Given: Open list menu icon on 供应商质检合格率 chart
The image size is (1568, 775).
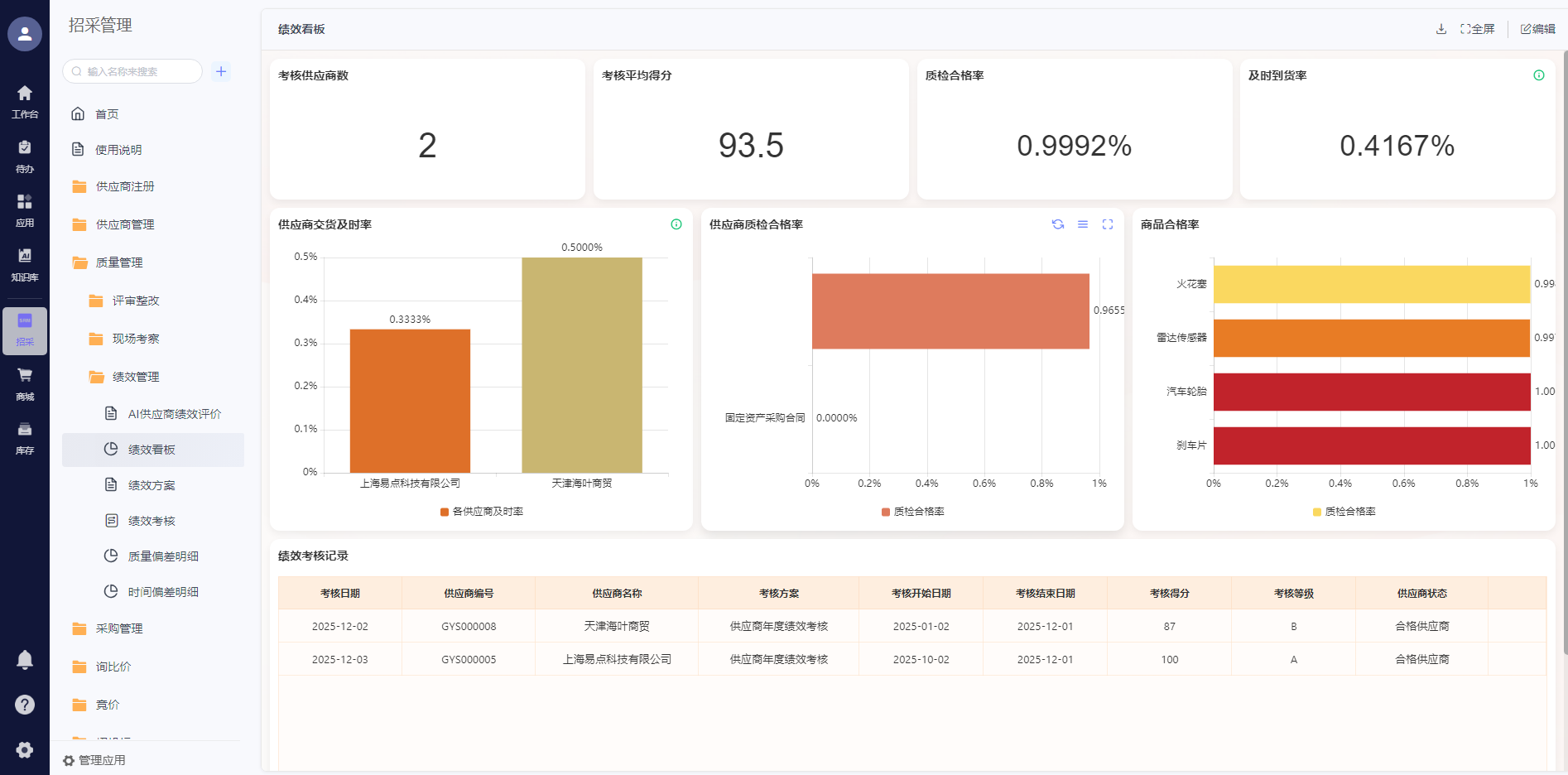Looking at the screenshot, I should coord(1082,224).
